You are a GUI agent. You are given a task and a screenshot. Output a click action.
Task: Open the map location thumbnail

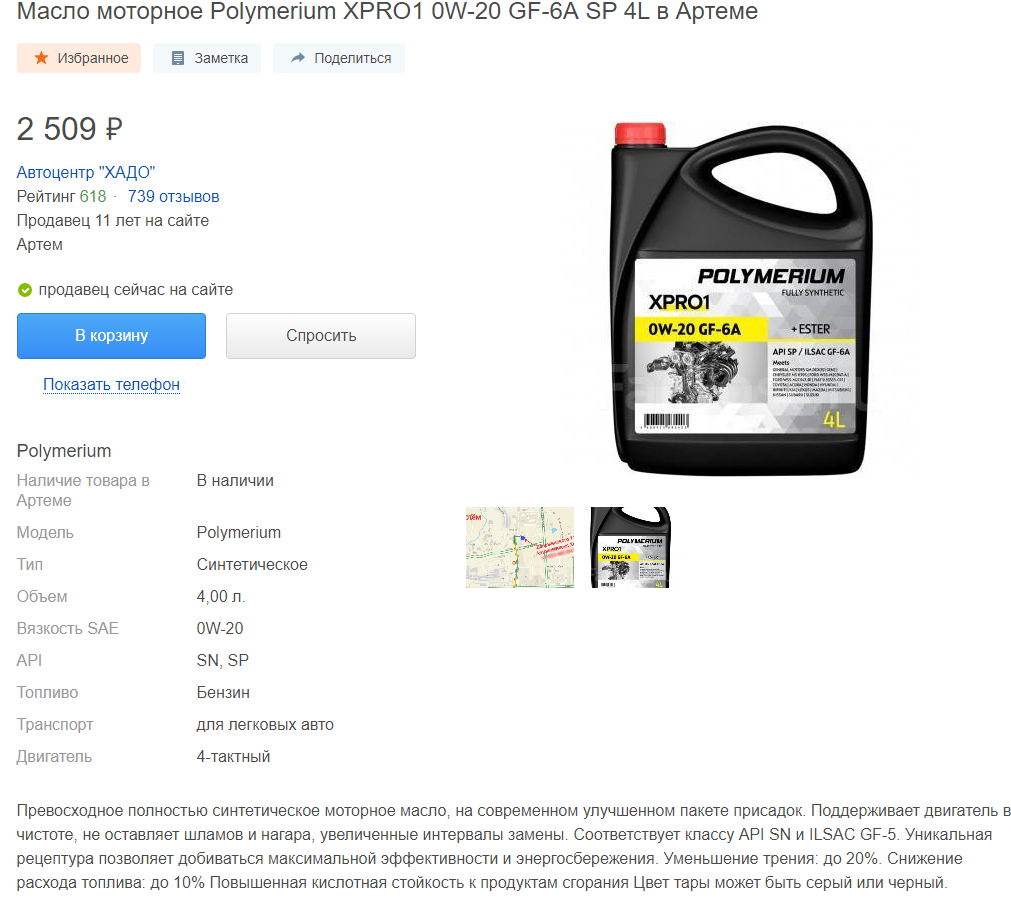coord(520,547)
